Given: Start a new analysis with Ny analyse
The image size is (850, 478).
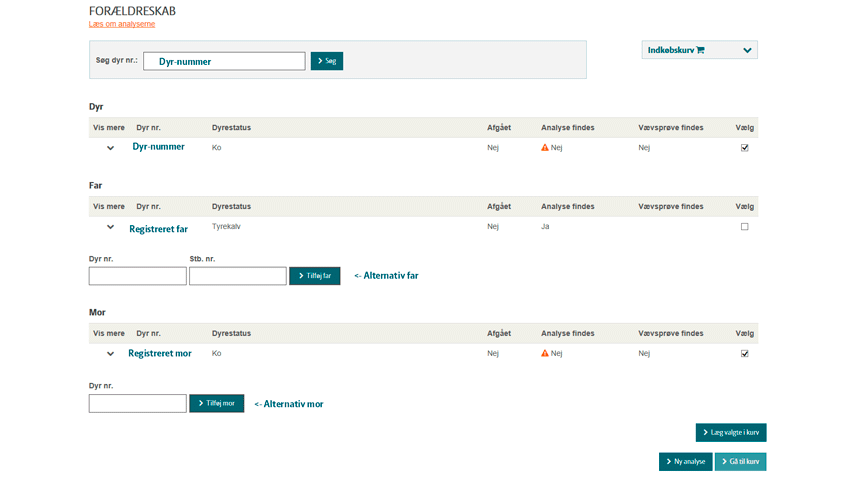Looking at the screenshot, I should (685, 462).
